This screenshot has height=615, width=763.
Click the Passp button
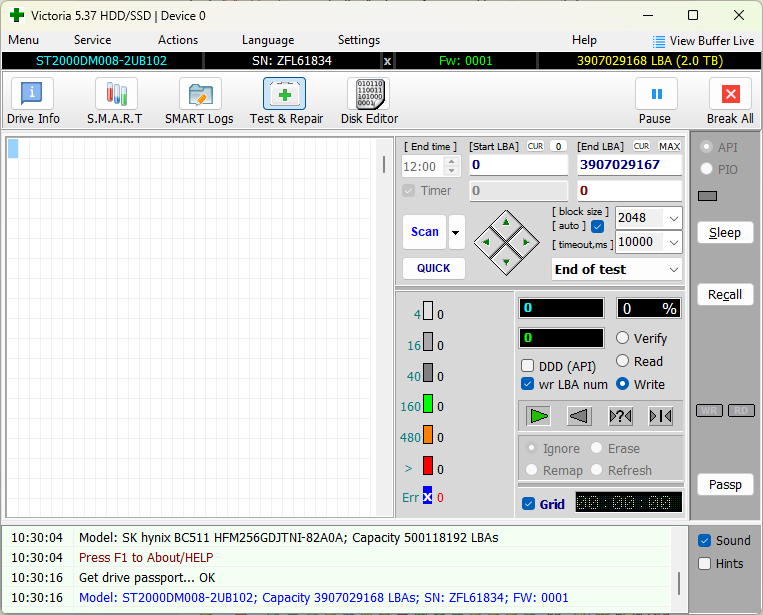coord(725,485)
